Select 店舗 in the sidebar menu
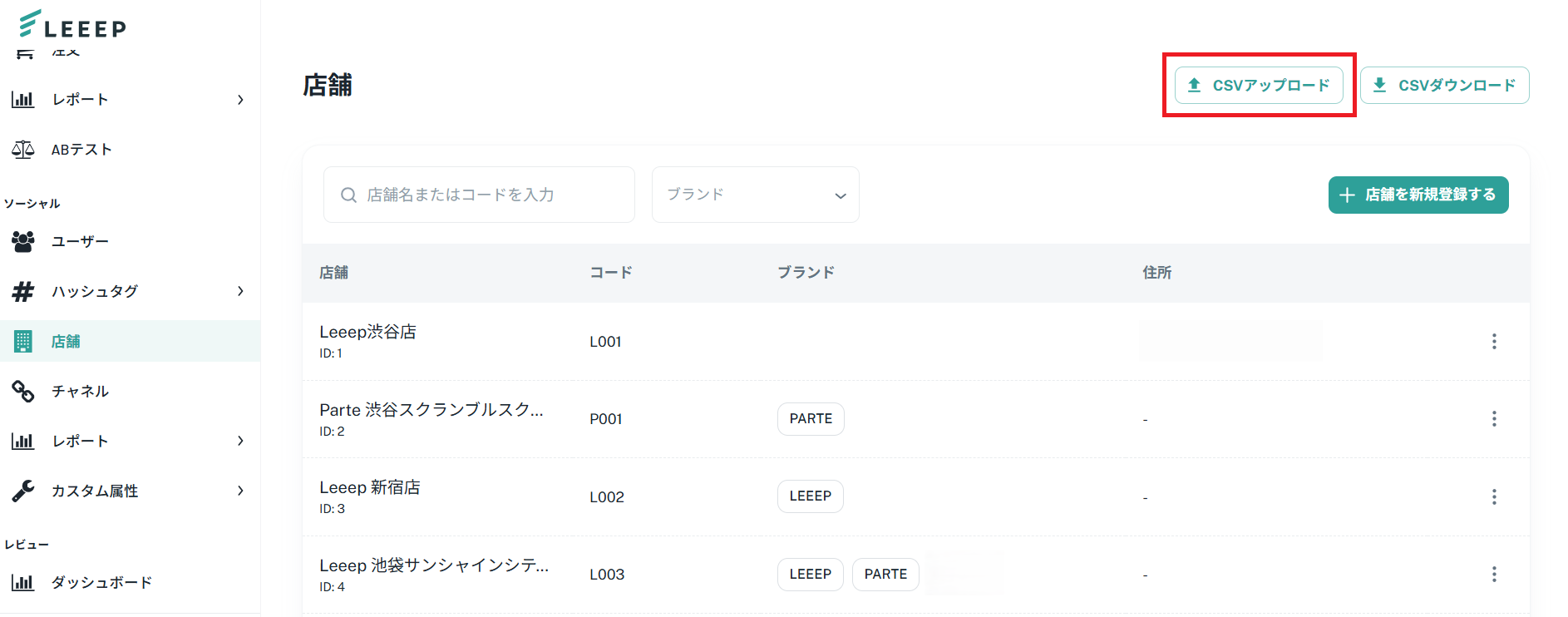Viewport: 1568px width, 617px height. [67, 341]
